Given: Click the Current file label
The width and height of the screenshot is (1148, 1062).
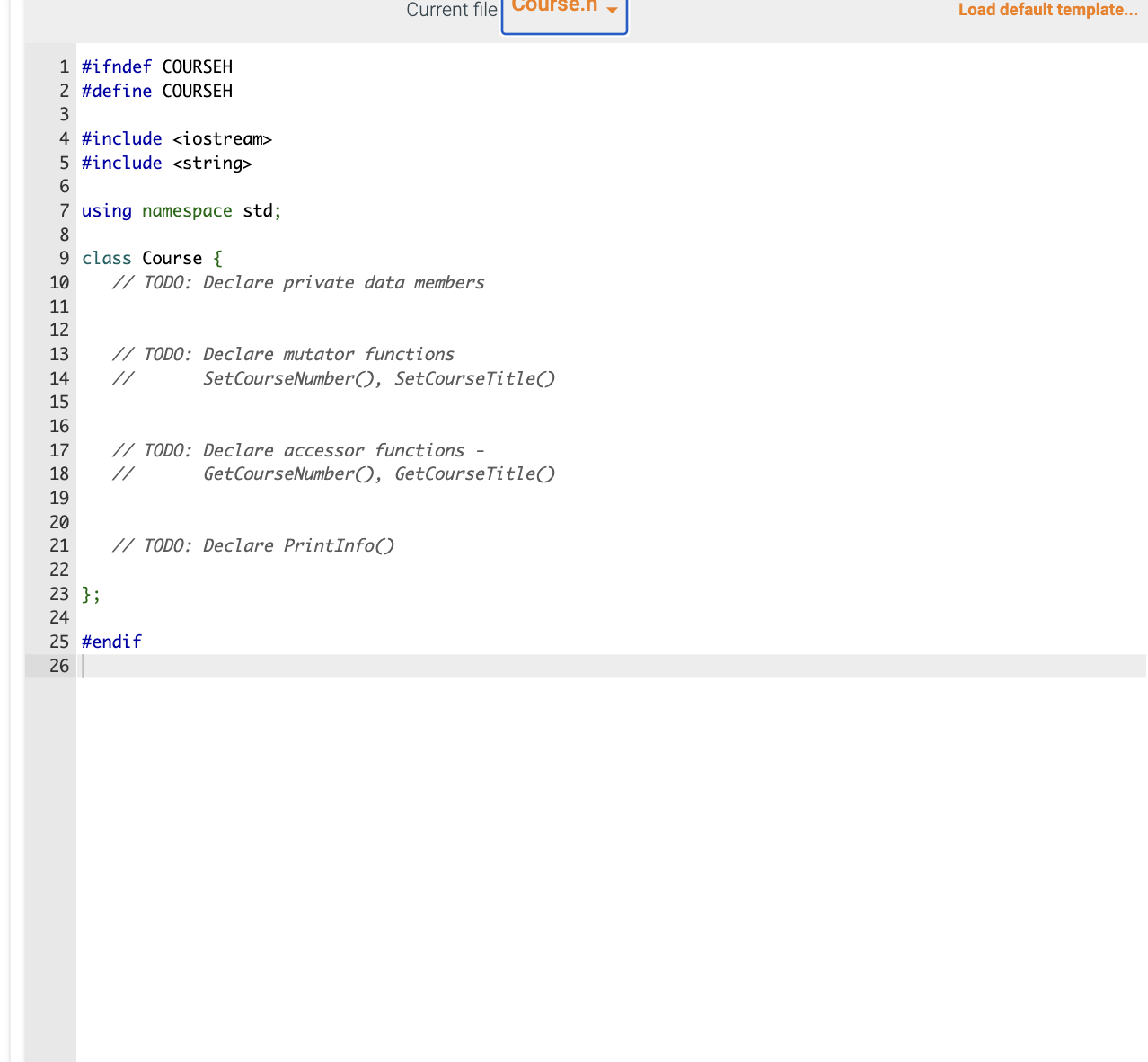Looking at the screenshot, I should click(x=451, y=10).
